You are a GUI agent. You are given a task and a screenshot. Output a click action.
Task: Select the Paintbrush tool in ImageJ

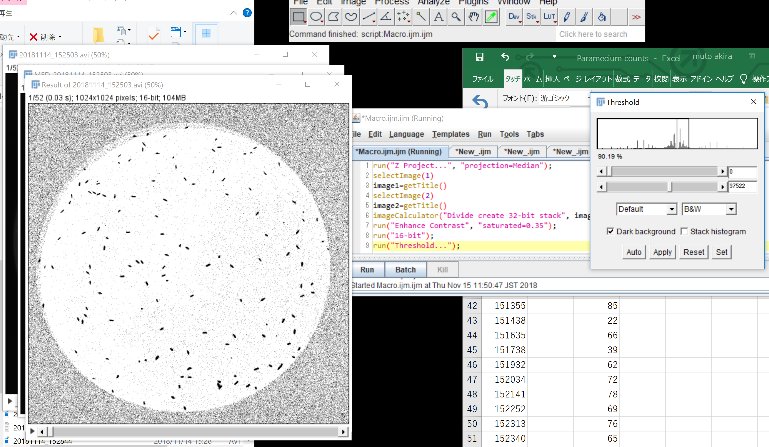(x=584, y=17)
